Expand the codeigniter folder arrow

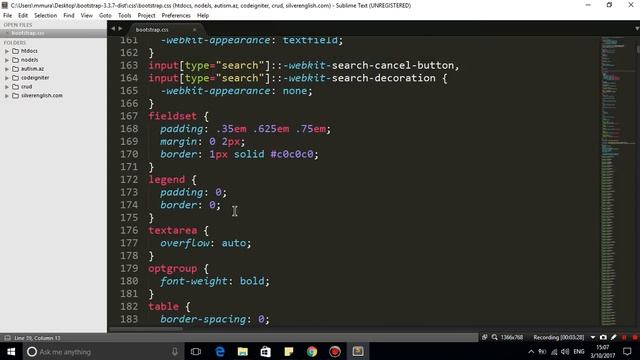pos(7,78)
